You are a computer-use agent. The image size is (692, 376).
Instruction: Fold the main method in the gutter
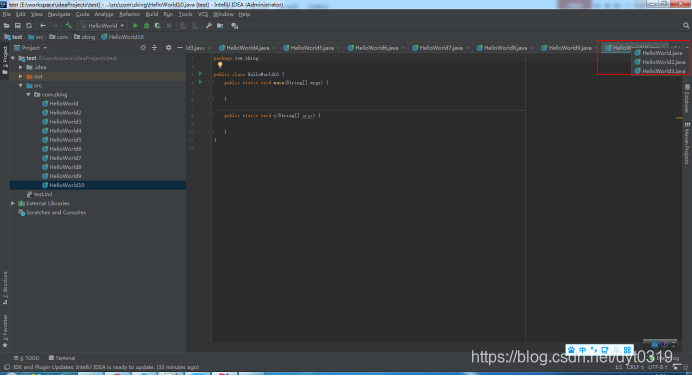(x=211, y=83)
